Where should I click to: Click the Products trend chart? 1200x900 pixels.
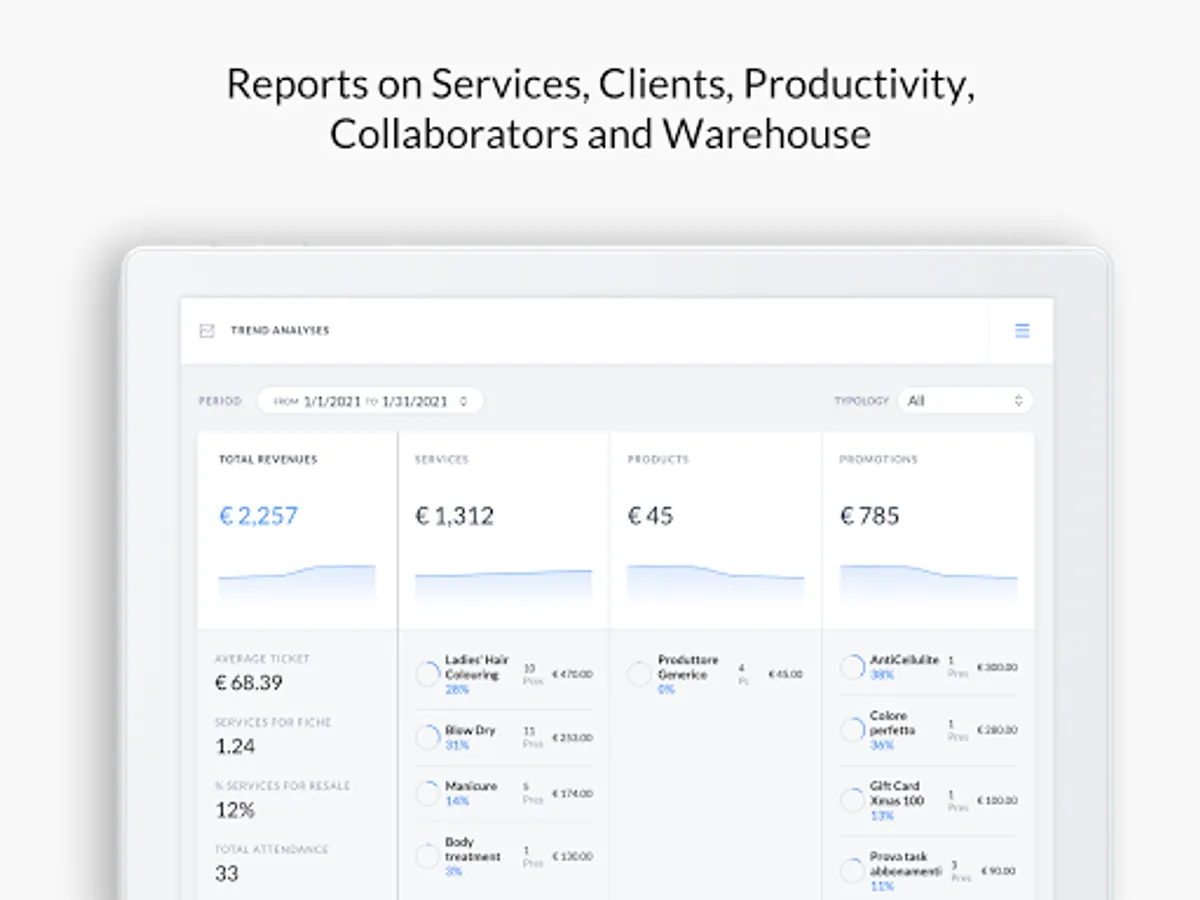(715, 582)
